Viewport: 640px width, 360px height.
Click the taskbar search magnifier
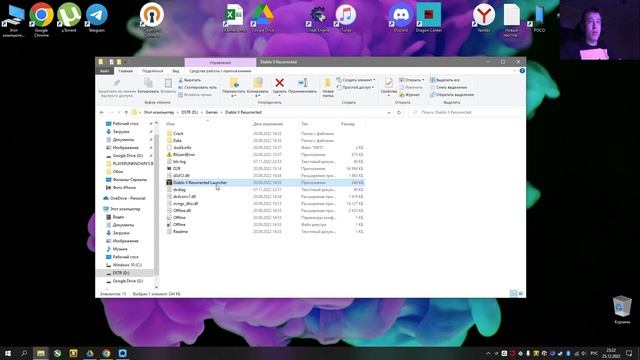coord(24,353)
